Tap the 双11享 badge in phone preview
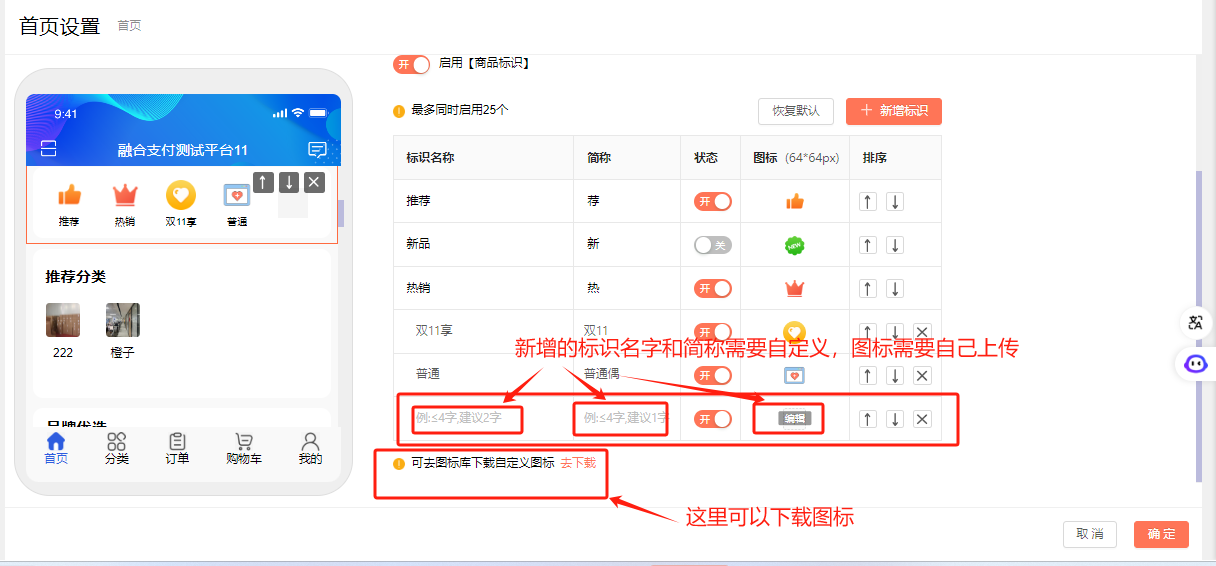 click(181, 205)
